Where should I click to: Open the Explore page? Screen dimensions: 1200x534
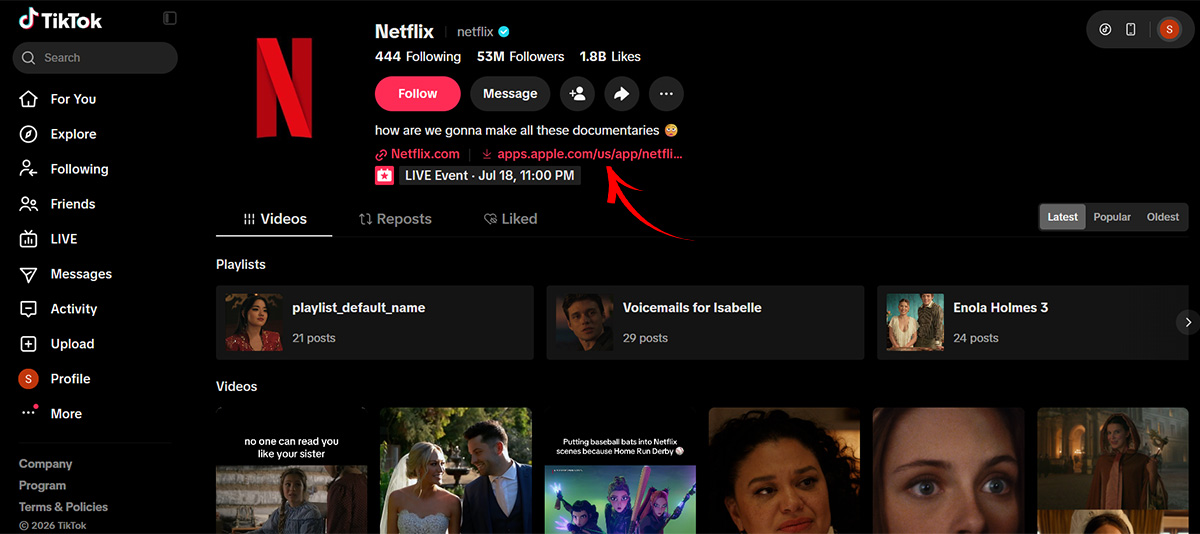click(73, 134)
